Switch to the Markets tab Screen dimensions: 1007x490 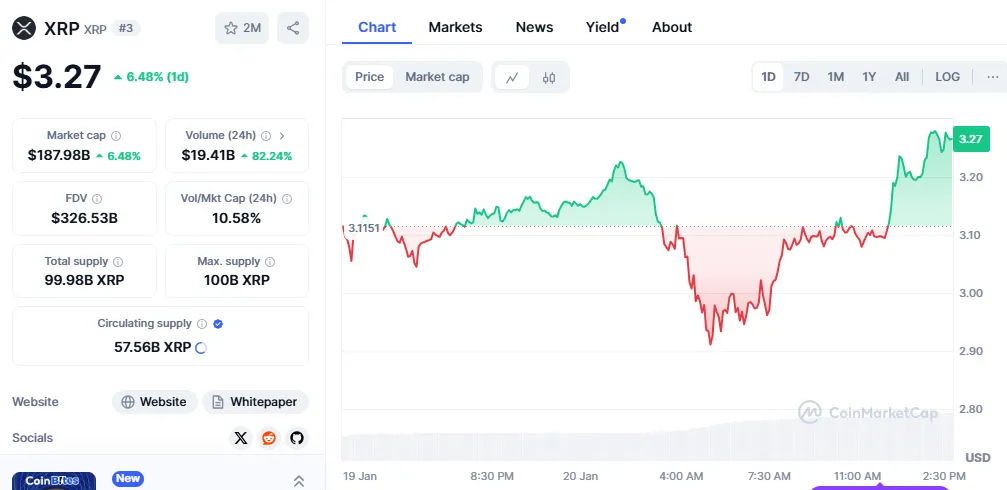(x=455, y=27)
